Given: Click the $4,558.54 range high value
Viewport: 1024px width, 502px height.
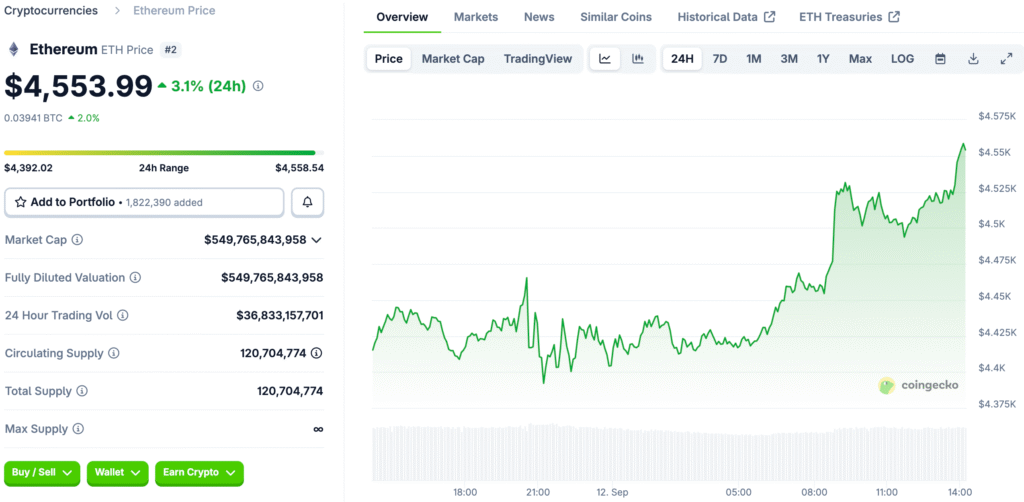Looking at the screenshot, I should click(x=299, y=168).
